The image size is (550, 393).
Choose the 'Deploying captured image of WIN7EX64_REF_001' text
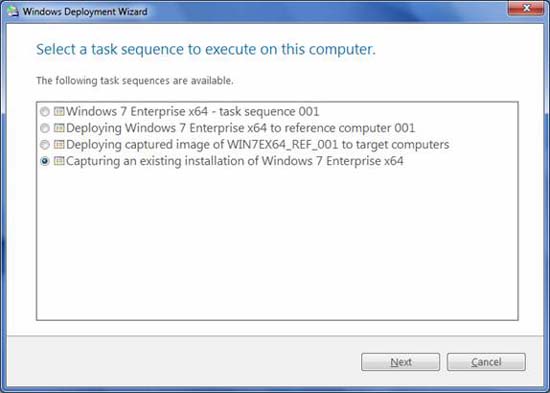click(x=202, y=145)
